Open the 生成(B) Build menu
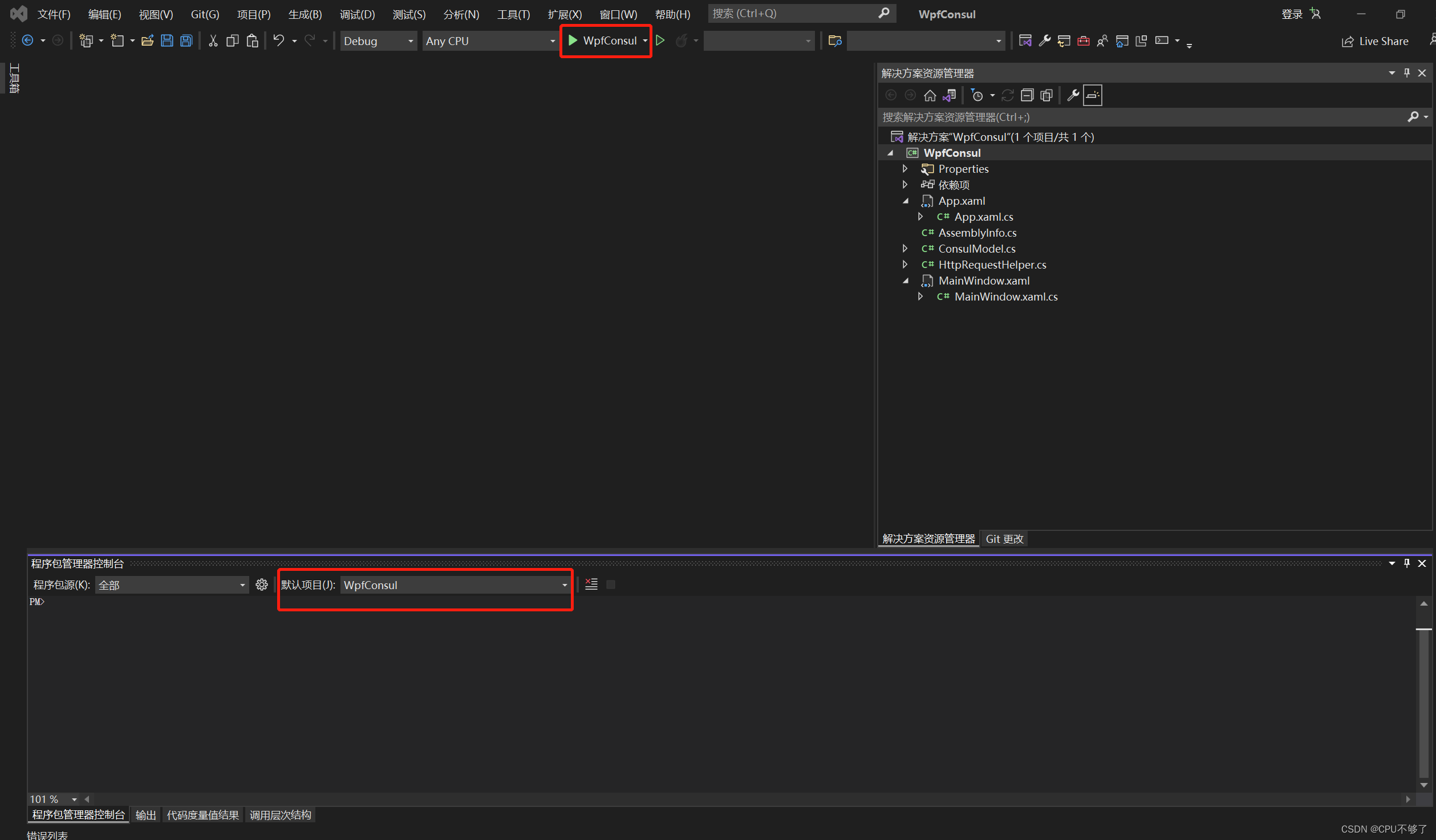 (305, 14)
